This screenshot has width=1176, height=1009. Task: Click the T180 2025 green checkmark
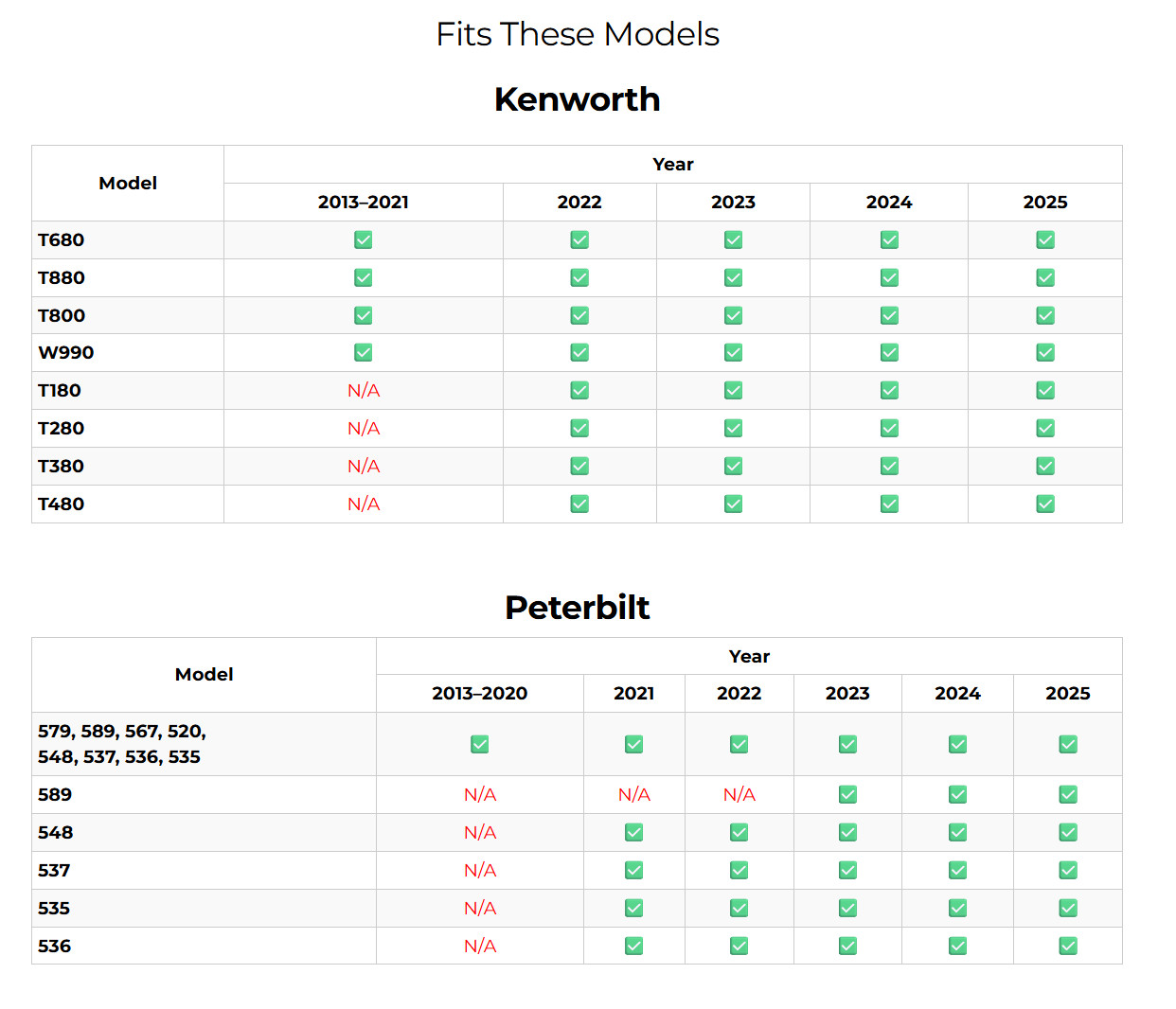pyautogui.click(x=1045, y=390)
